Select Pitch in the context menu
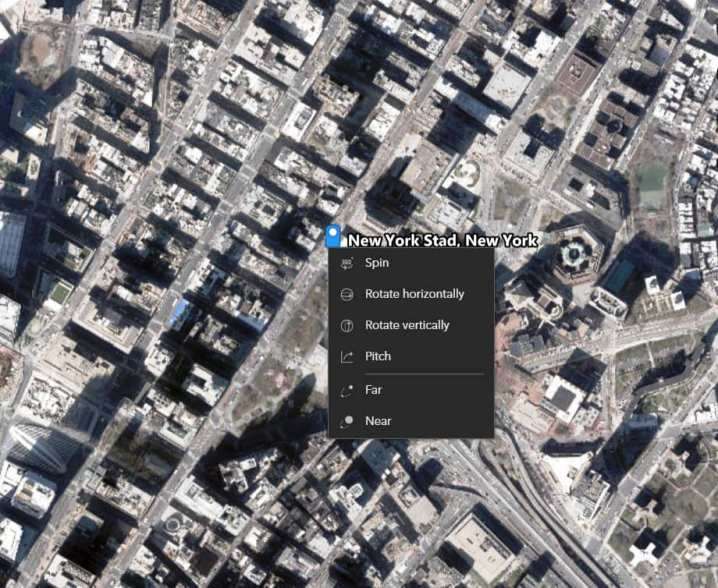 [411, 356]
